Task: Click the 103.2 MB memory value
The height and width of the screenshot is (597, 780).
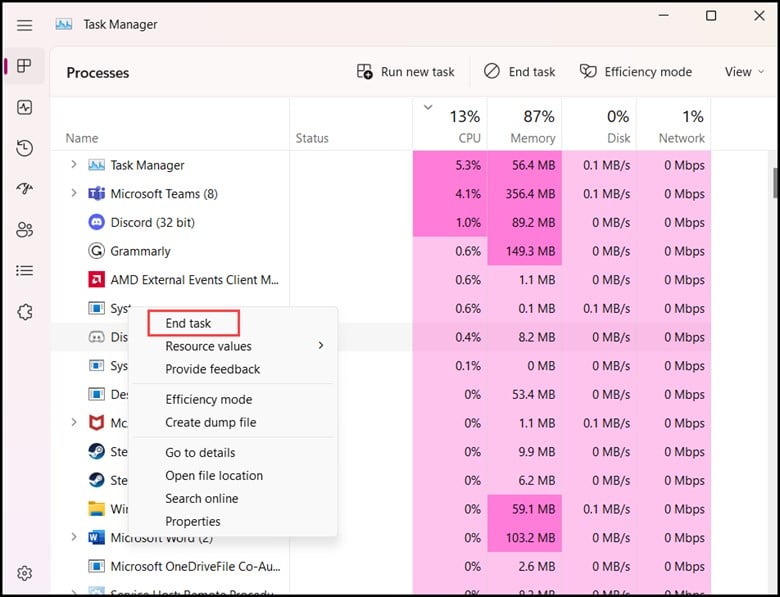Action: coord(530,538)
